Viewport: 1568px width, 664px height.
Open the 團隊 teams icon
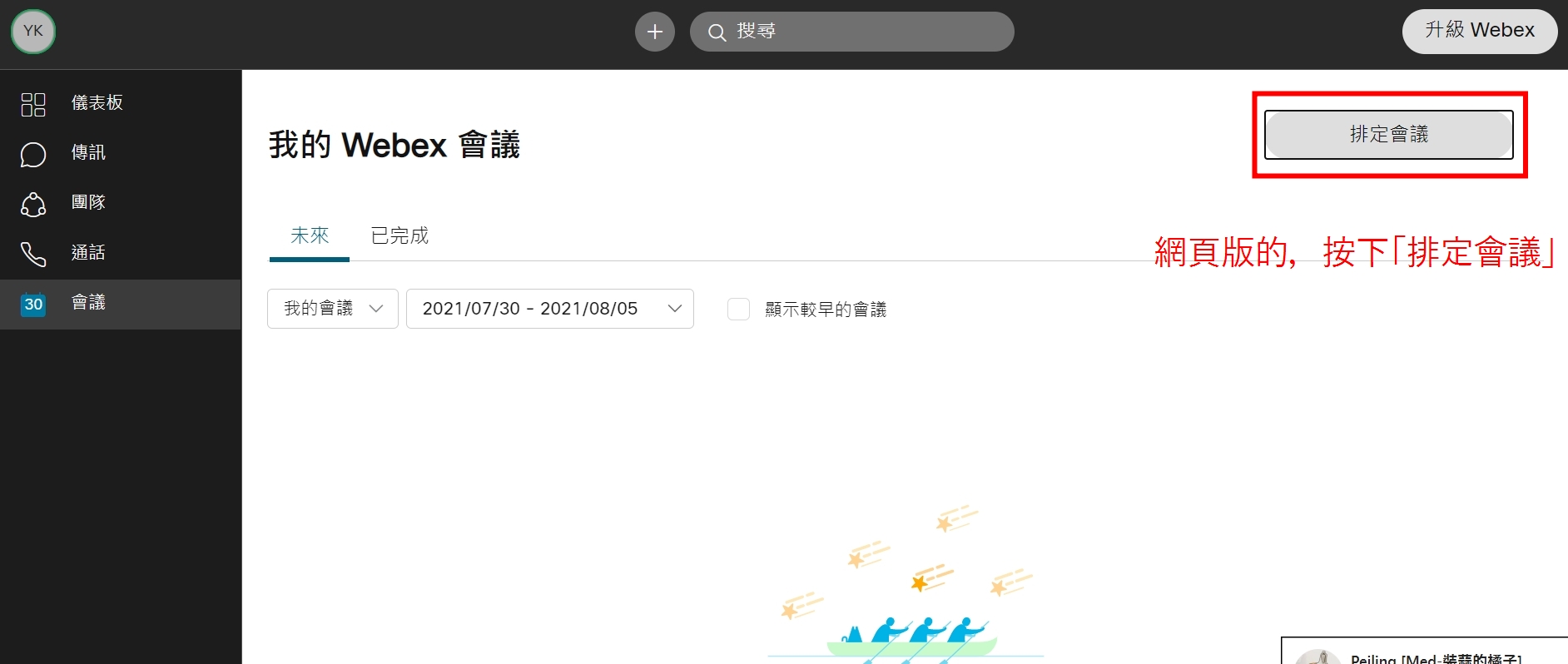pyautogui.click(x=33, y=204)
